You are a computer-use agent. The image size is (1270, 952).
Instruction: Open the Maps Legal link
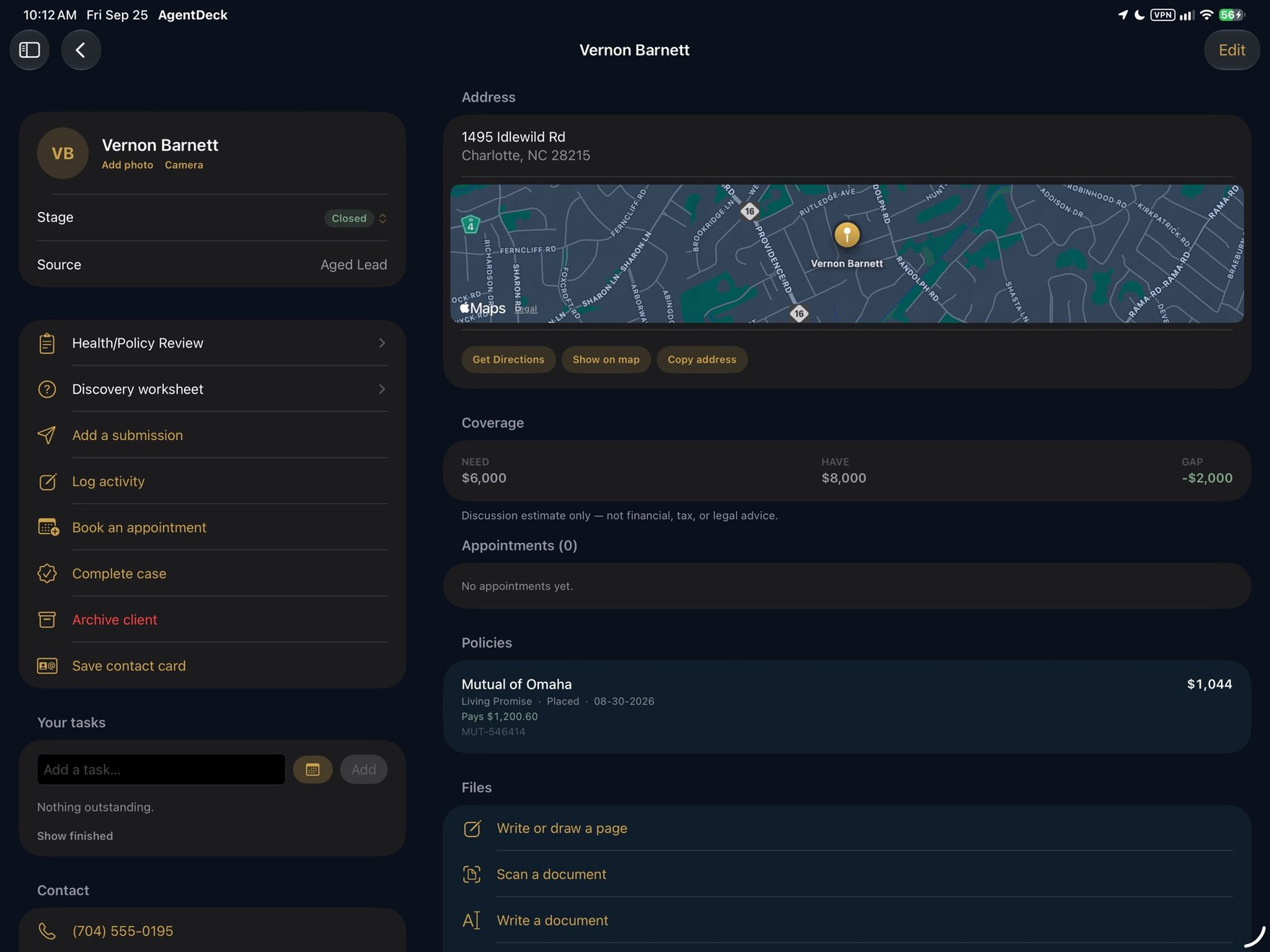click(526, 309)
